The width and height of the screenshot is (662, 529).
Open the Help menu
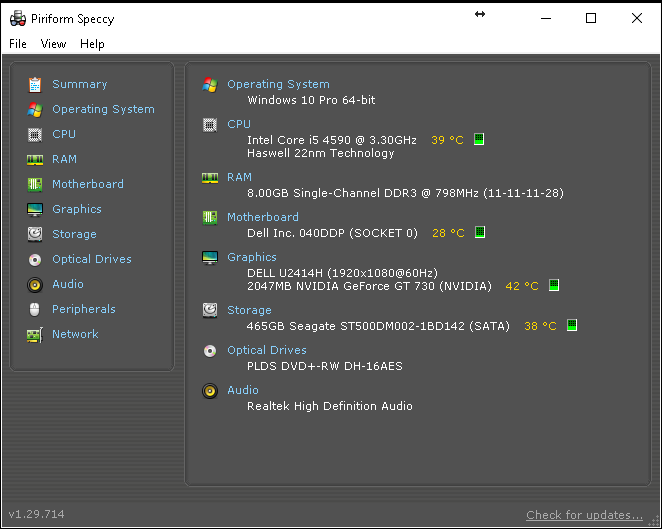click(92, 44)
